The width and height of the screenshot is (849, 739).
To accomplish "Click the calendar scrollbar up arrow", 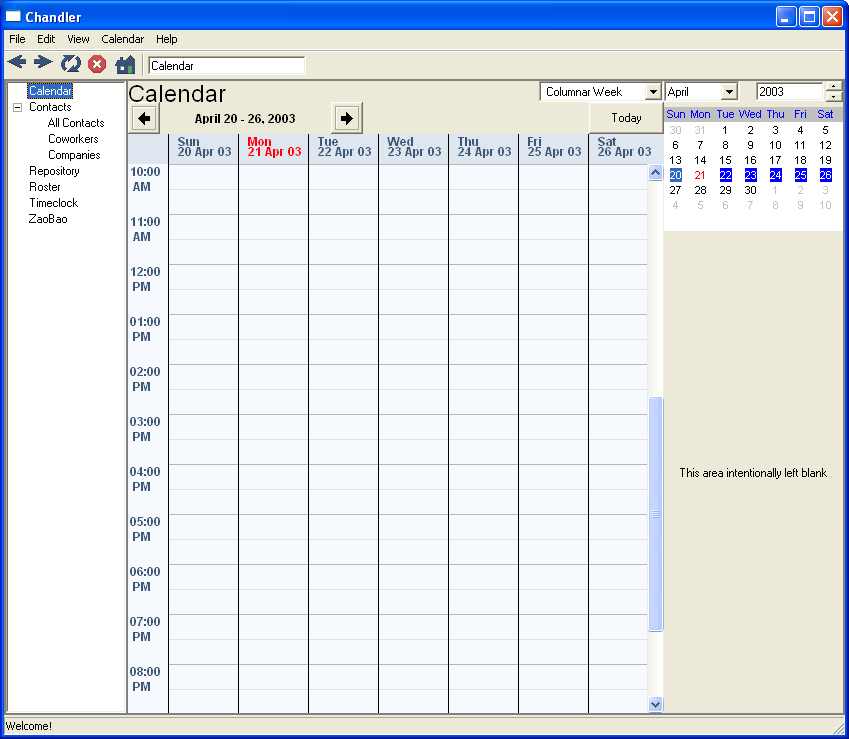I will click(656, 173).
